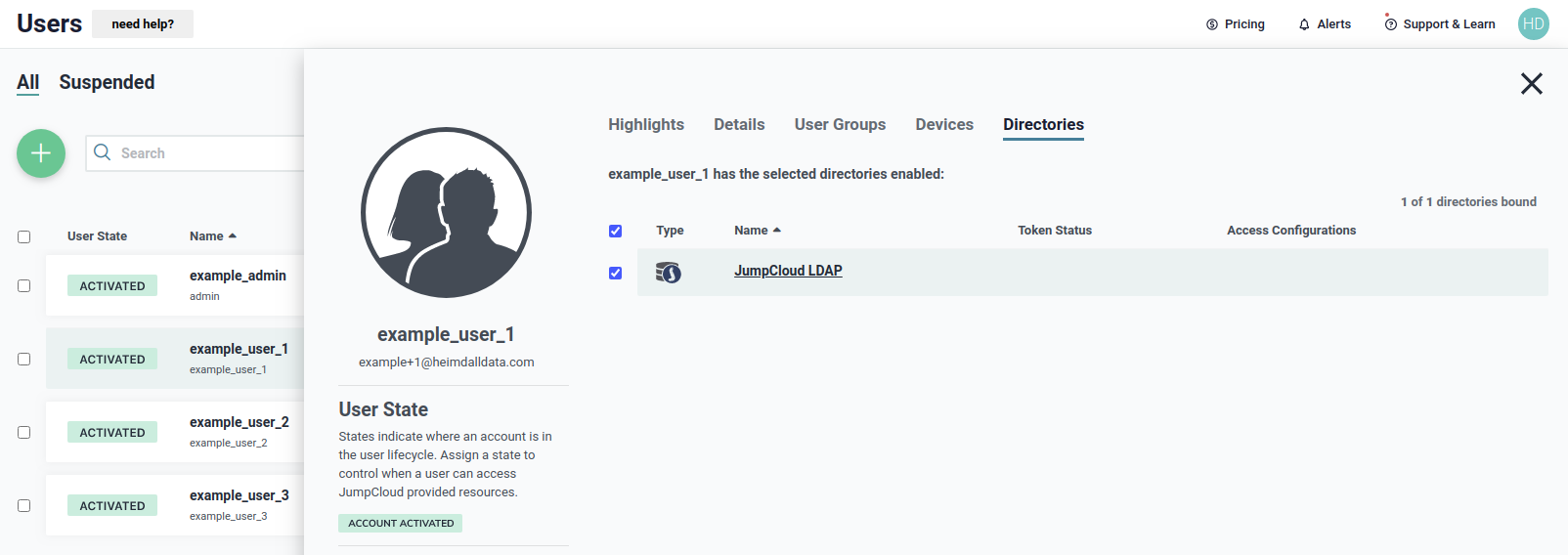Switch to the User Groups tab

click(840, 125)
